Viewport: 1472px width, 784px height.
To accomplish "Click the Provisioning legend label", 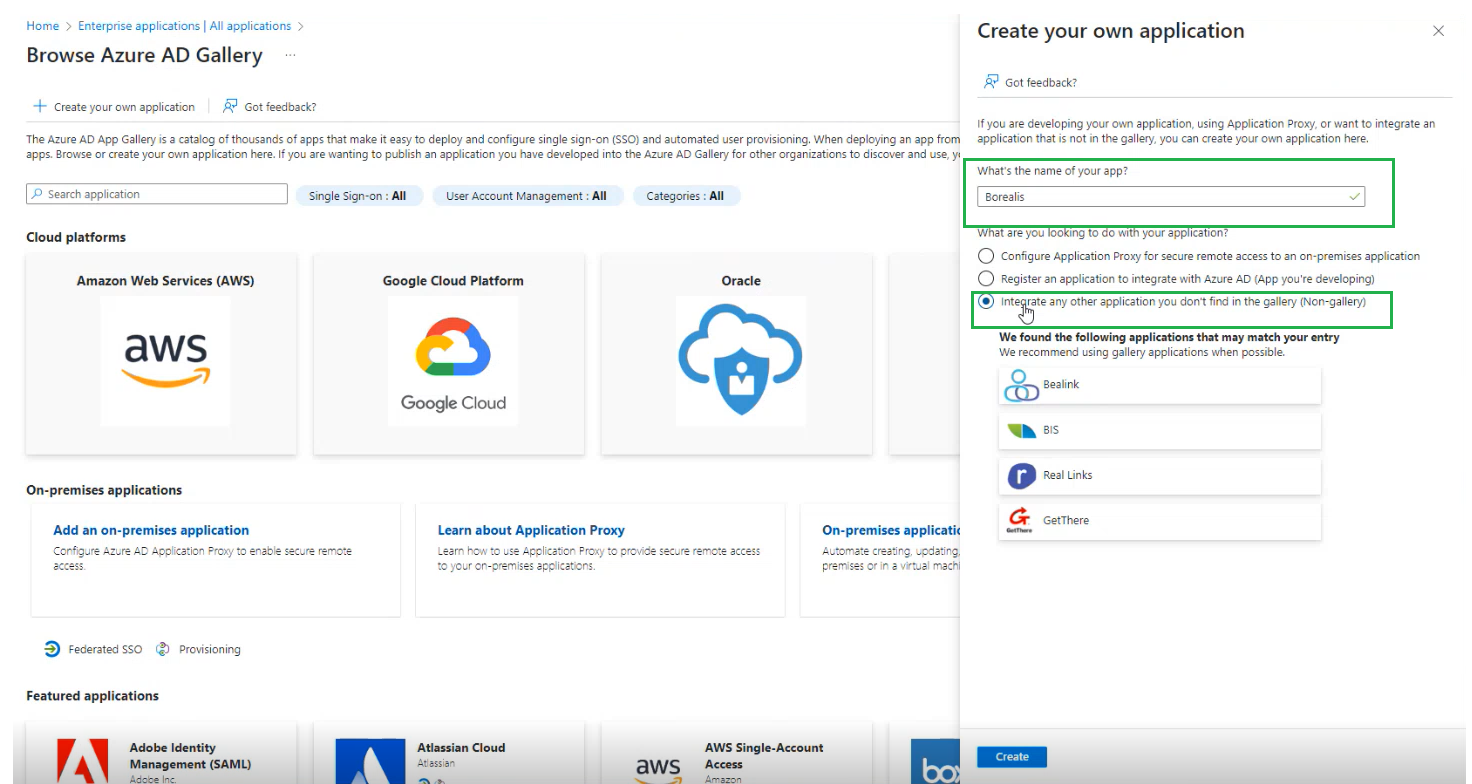I will point(210,650).
